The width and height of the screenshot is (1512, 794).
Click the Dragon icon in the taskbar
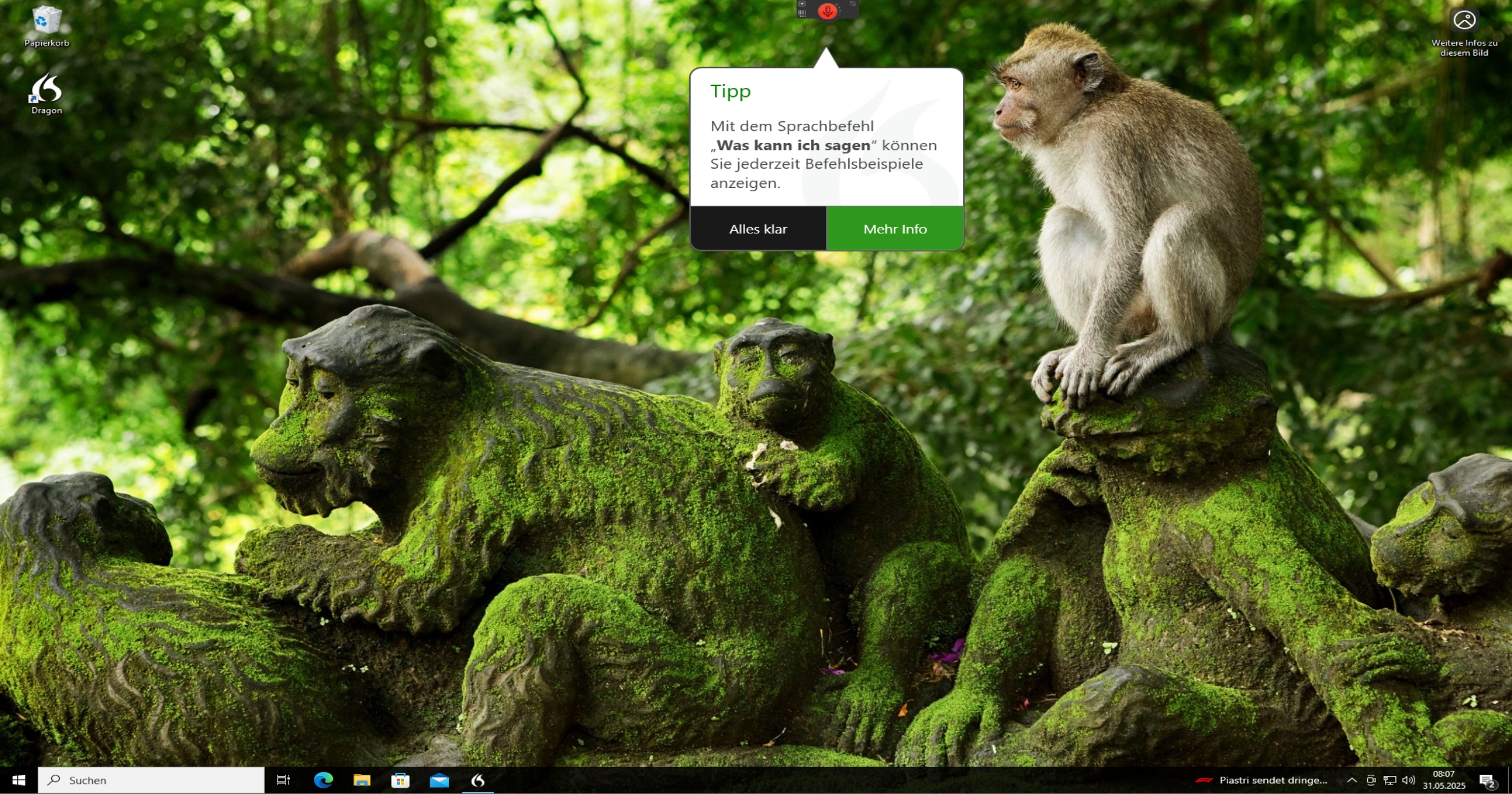pos(478,780)
